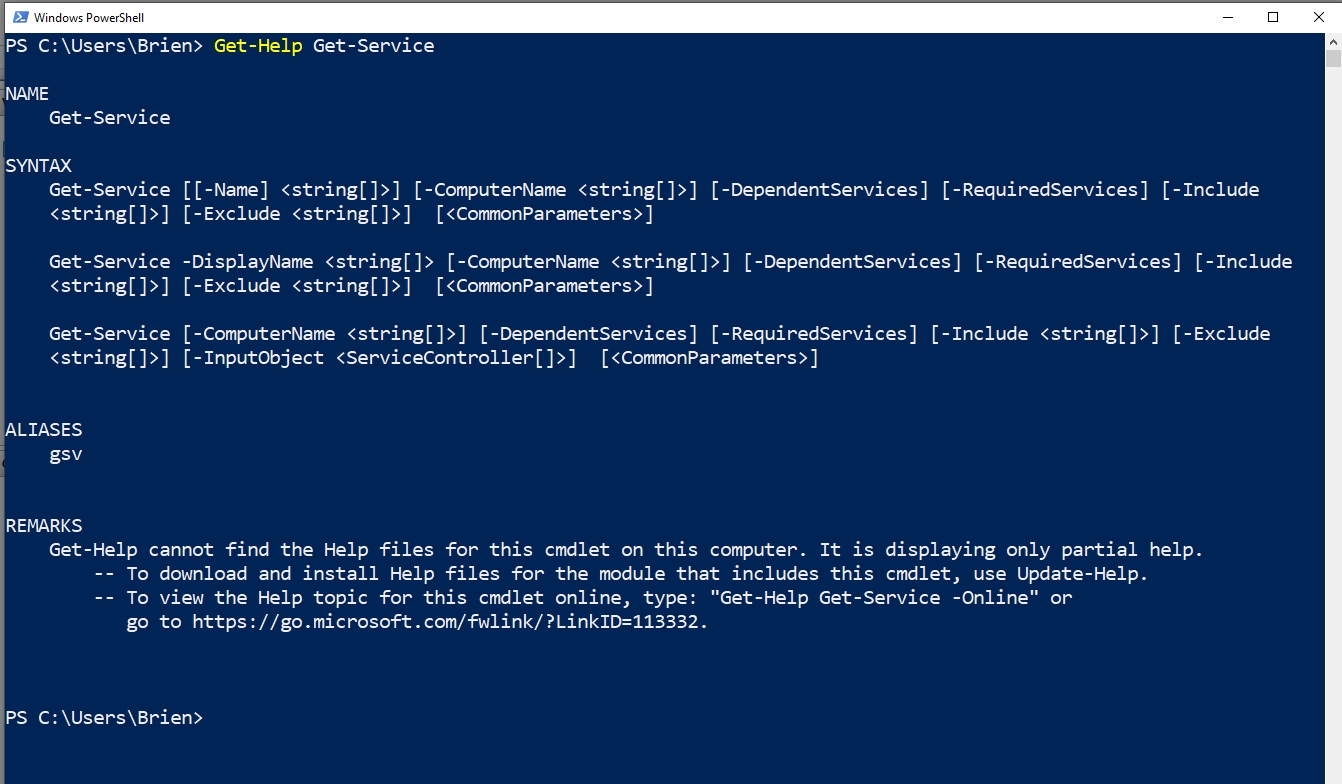
Task: Click the PowerShell icon in the title bar
Action: 19,17
